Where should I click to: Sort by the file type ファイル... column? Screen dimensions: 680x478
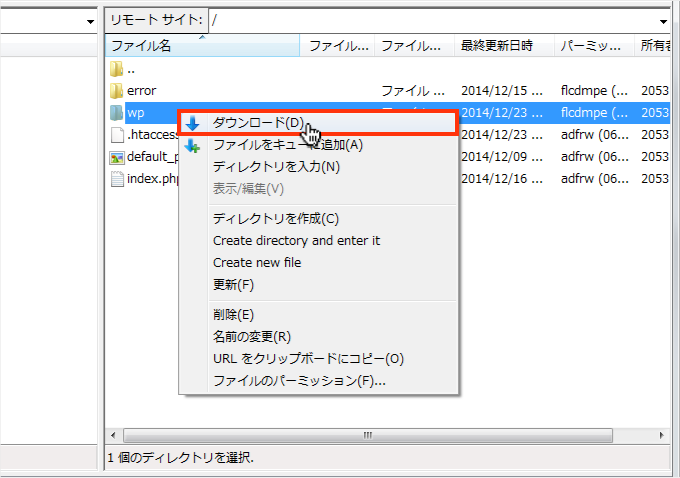[414, 46]
